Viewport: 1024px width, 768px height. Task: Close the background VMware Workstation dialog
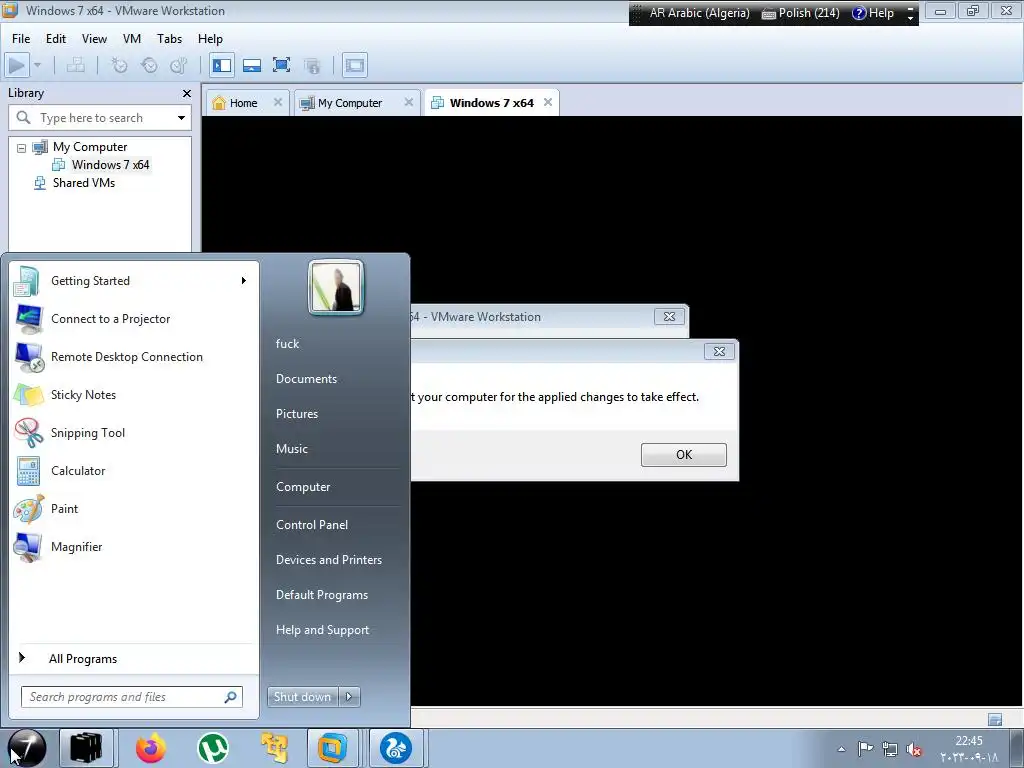[669, 317]
